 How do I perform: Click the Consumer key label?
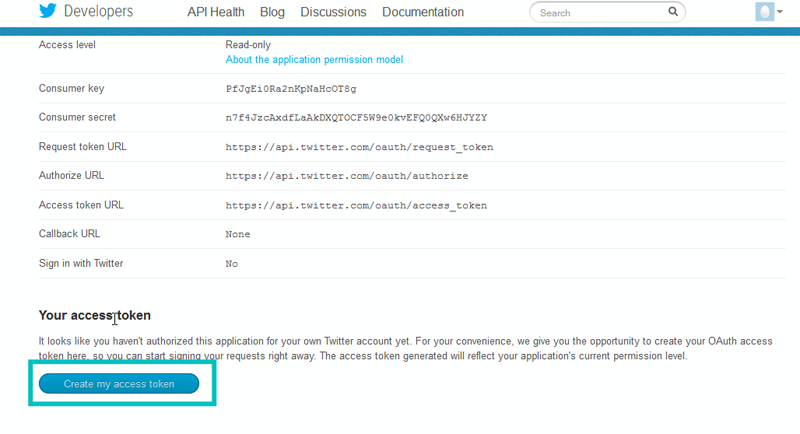click(71, 89)
